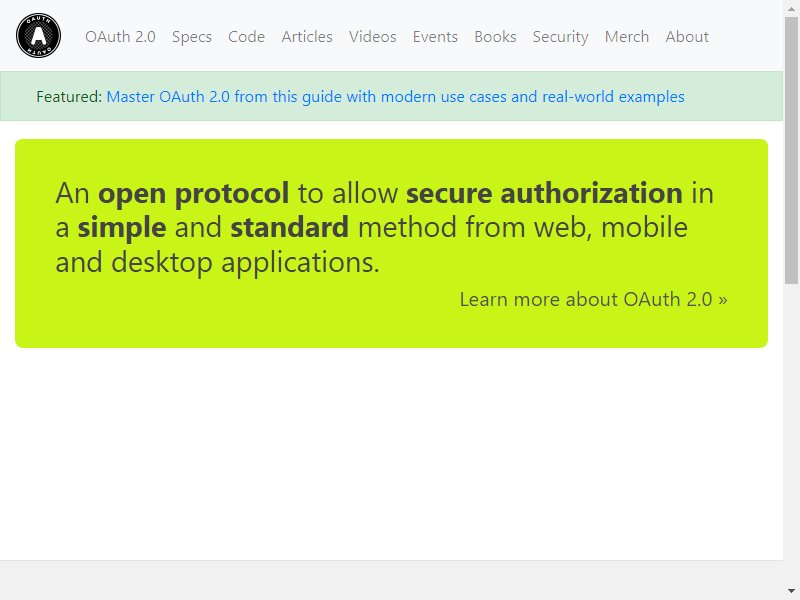Open the About page
Image resolution: width=800 pixels, height=600 pixels.
687,37
